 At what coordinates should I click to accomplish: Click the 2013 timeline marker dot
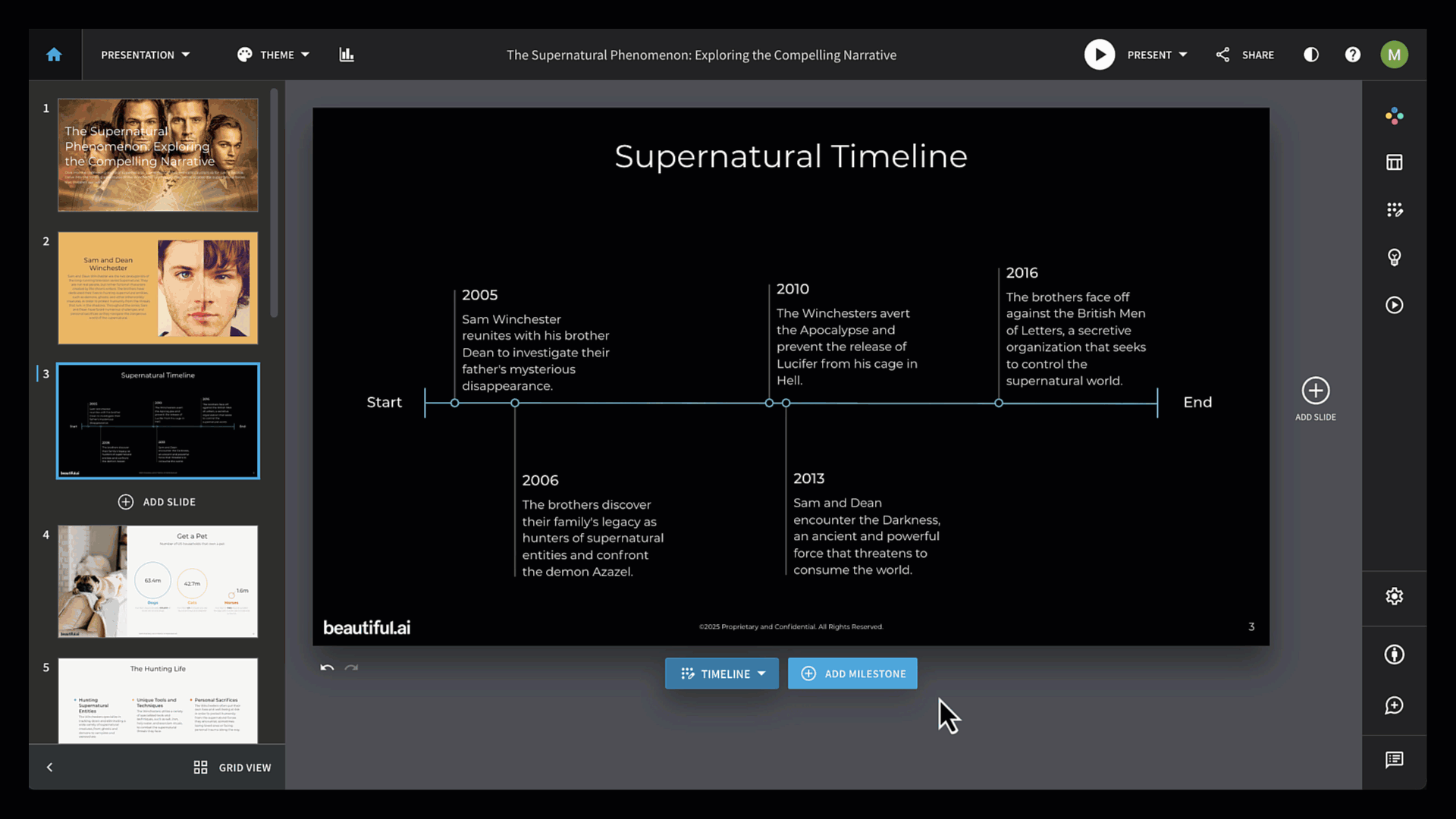click(786, 403)
